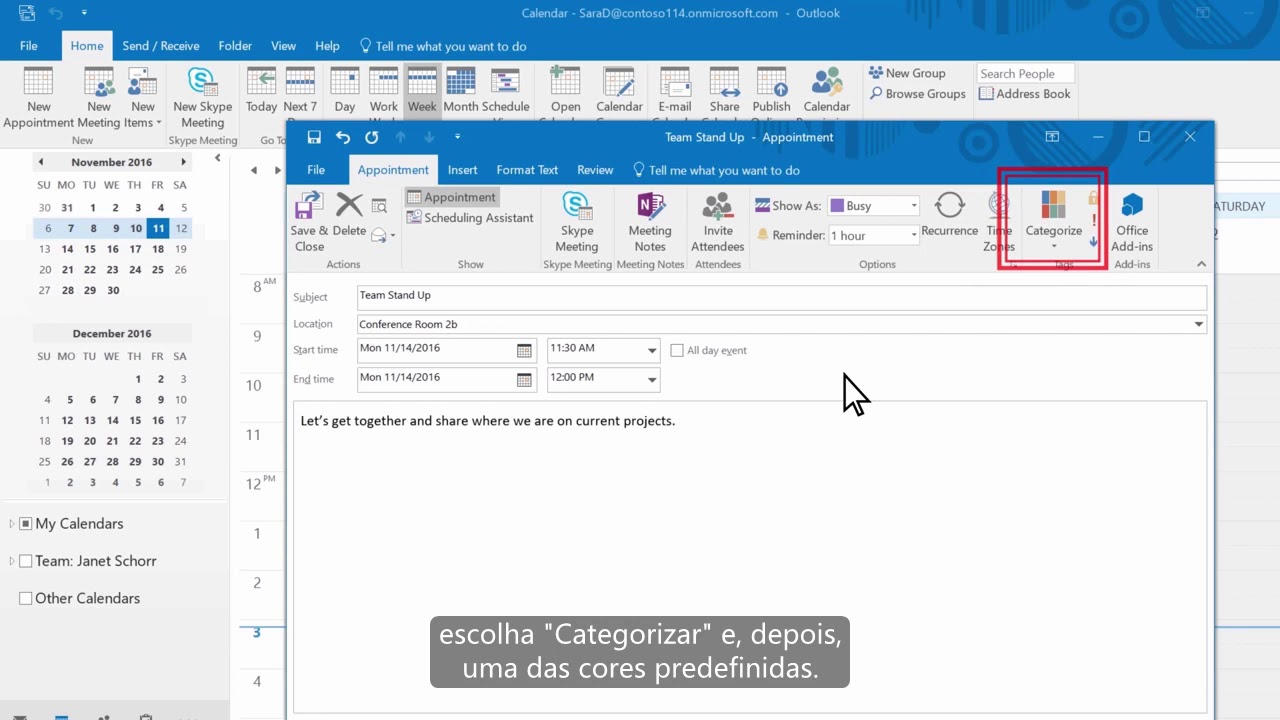This screenshot has height=720, width=1280.
Task: Switch calendar to Month view
Action: coord(460,90)
